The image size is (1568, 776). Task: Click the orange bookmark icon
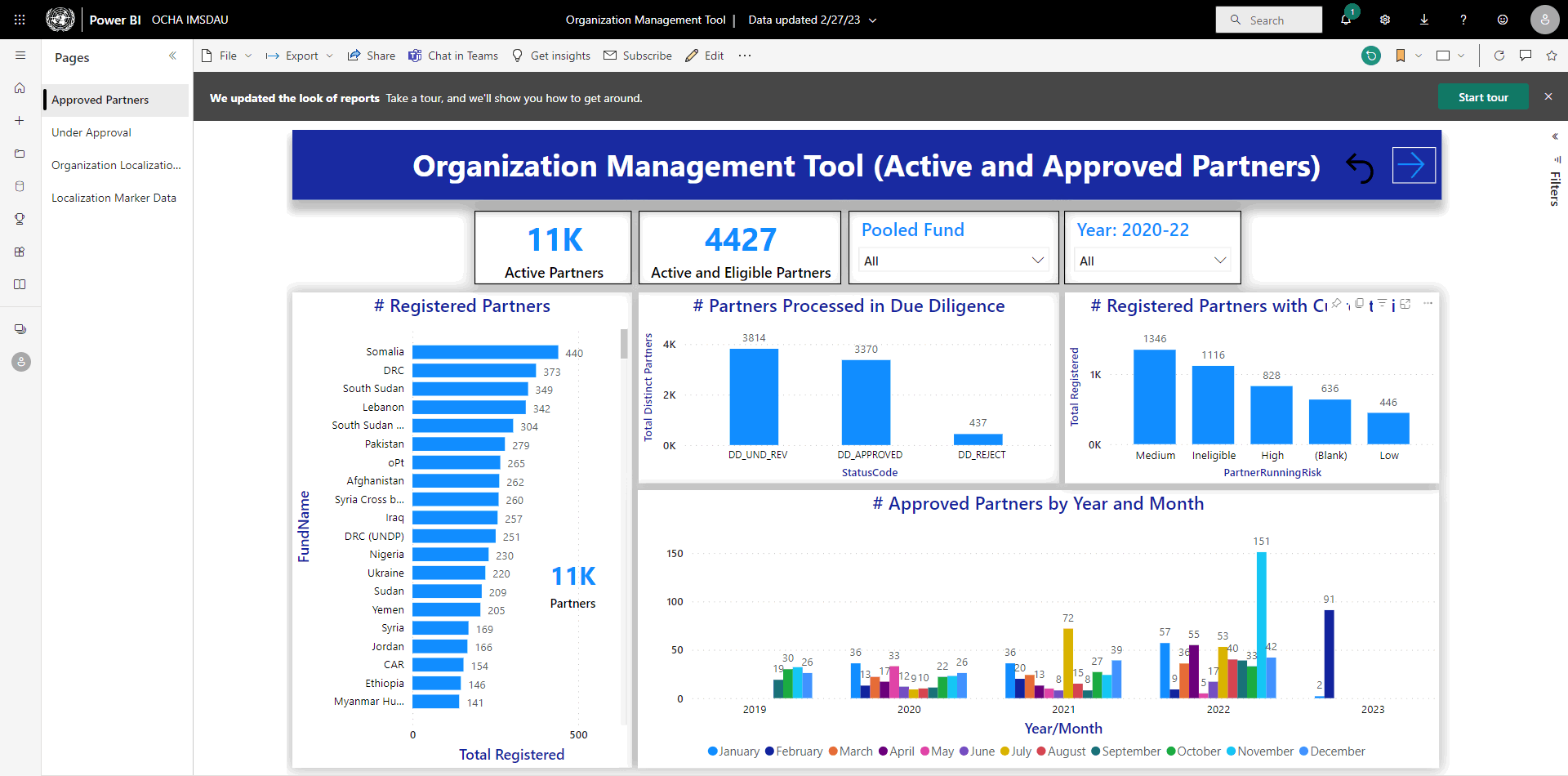1401,56
